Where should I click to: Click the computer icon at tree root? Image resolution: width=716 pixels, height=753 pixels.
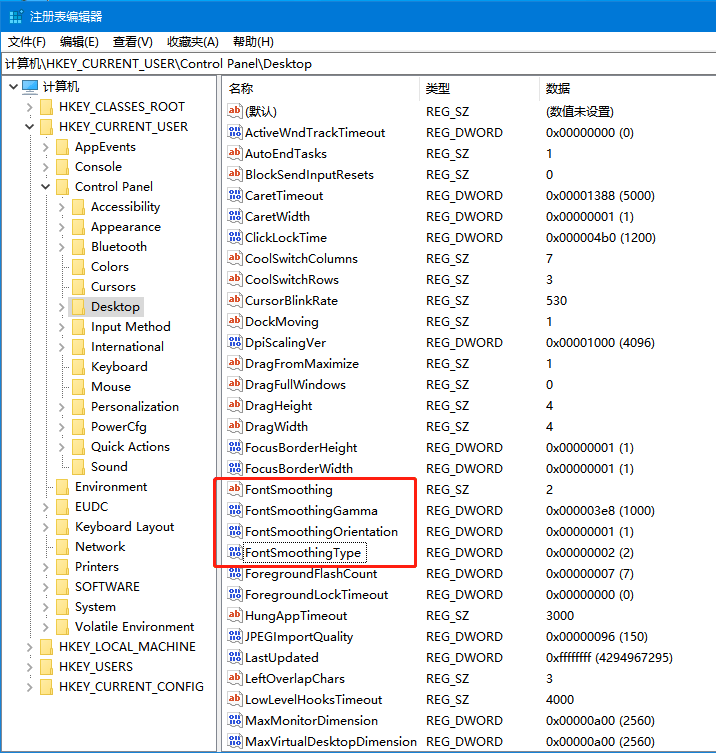pyautogui.click(x=30, y=87)
